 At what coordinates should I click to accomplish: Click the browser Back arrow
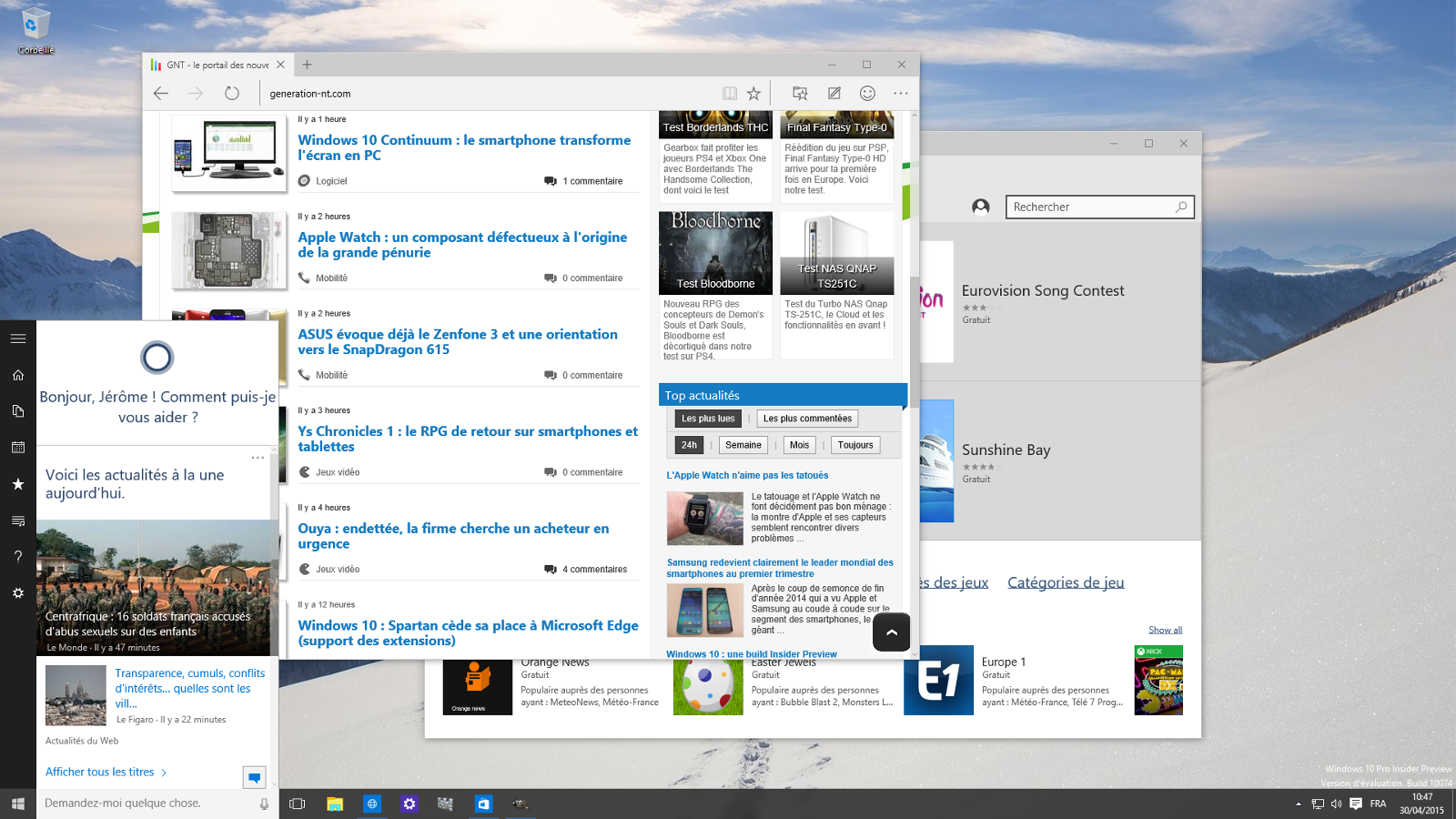[161, 93]
